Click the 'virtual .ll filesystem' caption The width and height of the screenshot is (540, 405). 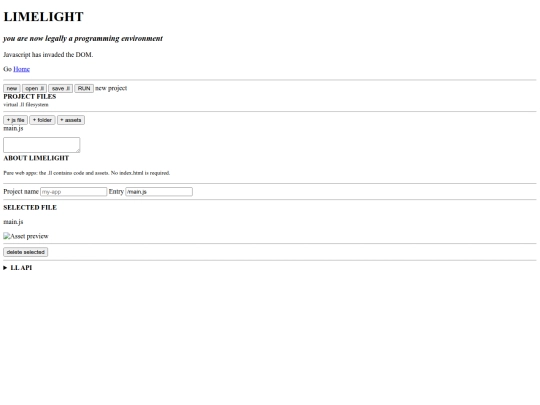coord(26,105)
